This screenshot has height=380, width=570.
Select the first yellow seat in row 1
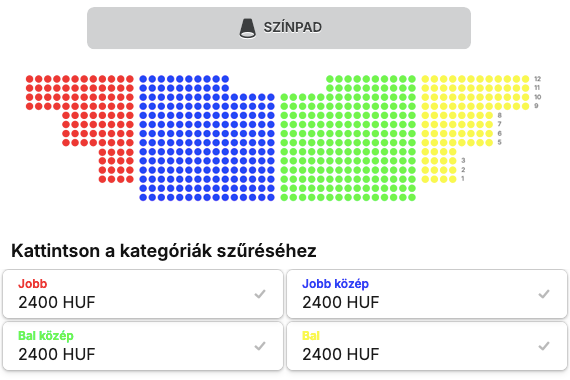point(425,179)
